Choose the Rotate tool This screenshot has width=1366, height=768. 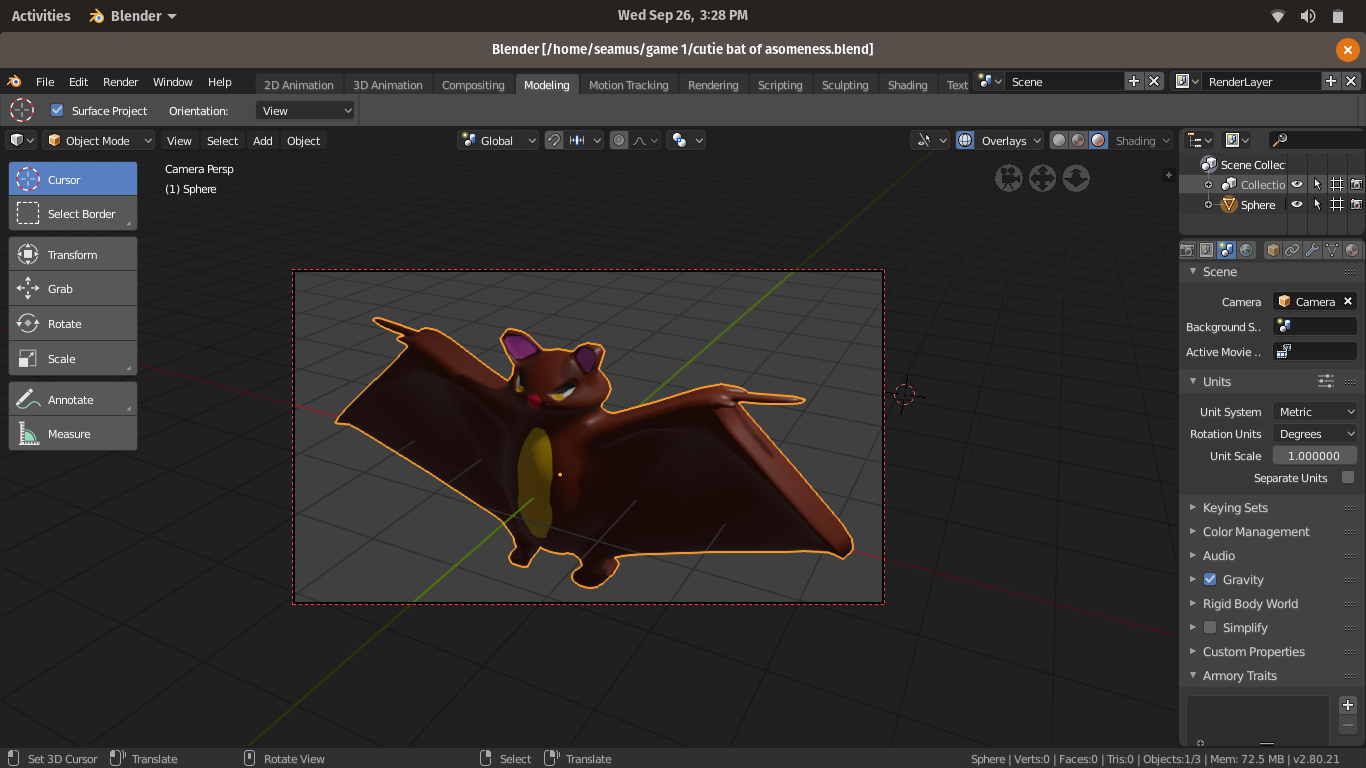pyautogui.click(x=73, y=324)
